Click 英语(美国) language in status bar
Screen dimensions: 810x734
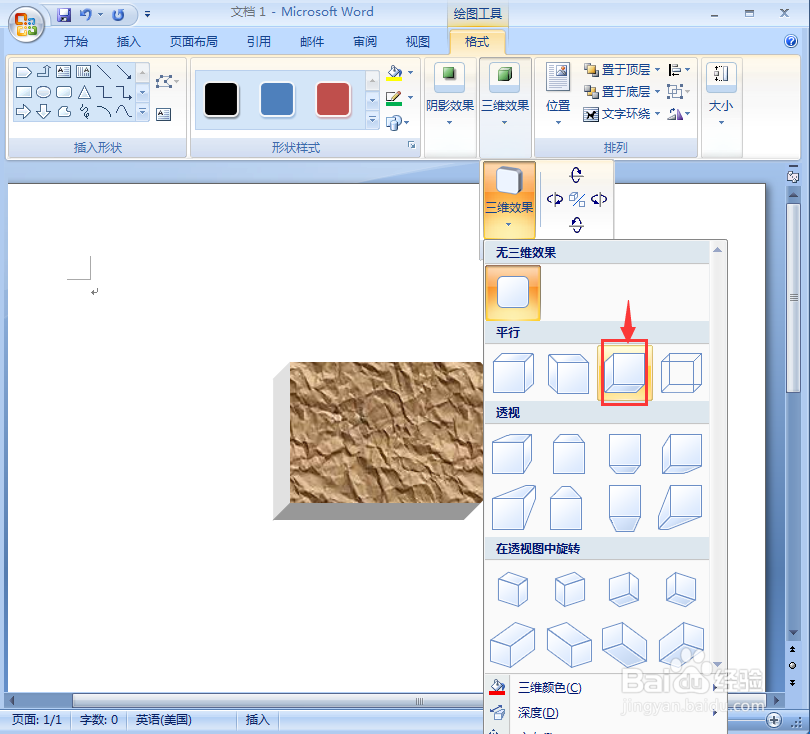[164, 720]
